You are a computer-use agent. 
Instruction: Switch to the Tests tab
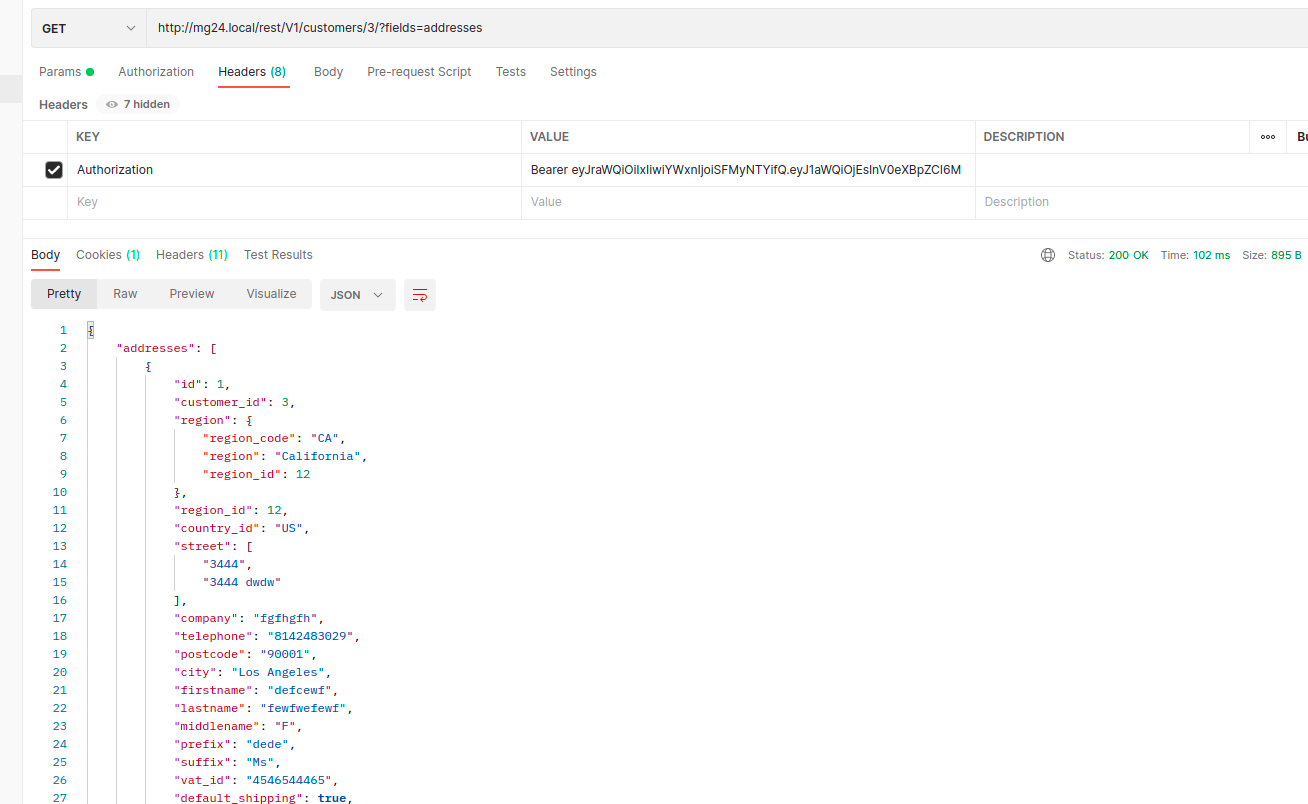coord(510,71)
